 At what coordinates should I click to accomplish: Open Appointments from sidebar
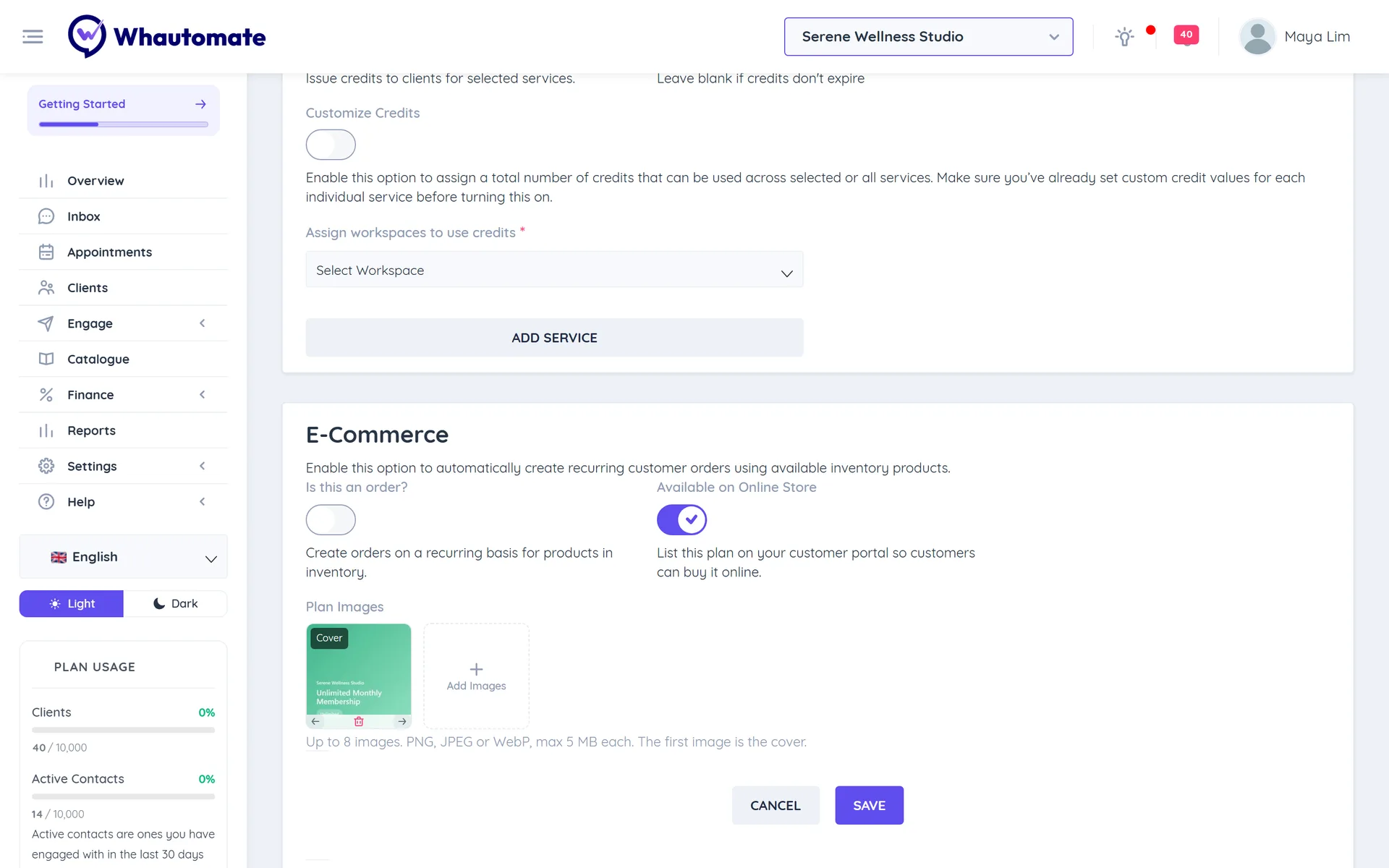pyautogui.click(x=124, y=252)
